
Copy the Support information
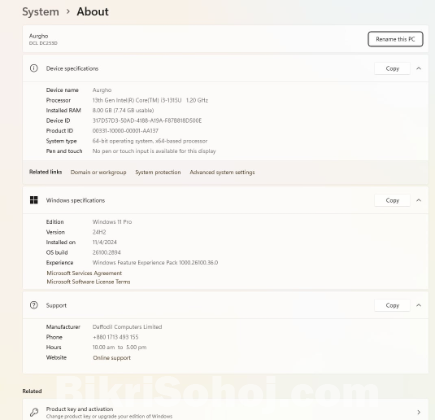click(392, 305)
